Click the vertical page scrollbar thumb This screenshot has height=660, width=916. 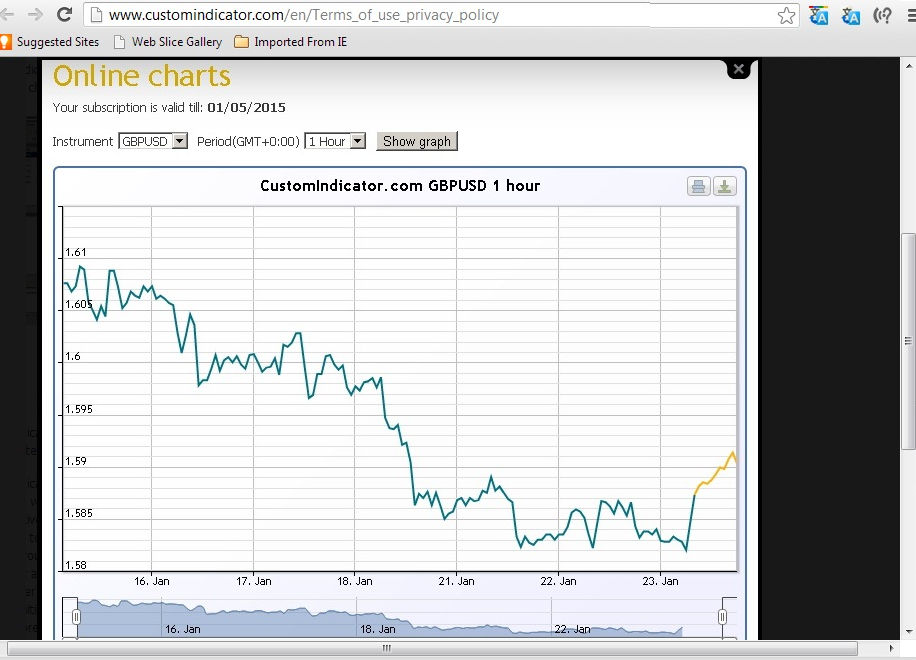pyautogui.click(x=908, y=341)
